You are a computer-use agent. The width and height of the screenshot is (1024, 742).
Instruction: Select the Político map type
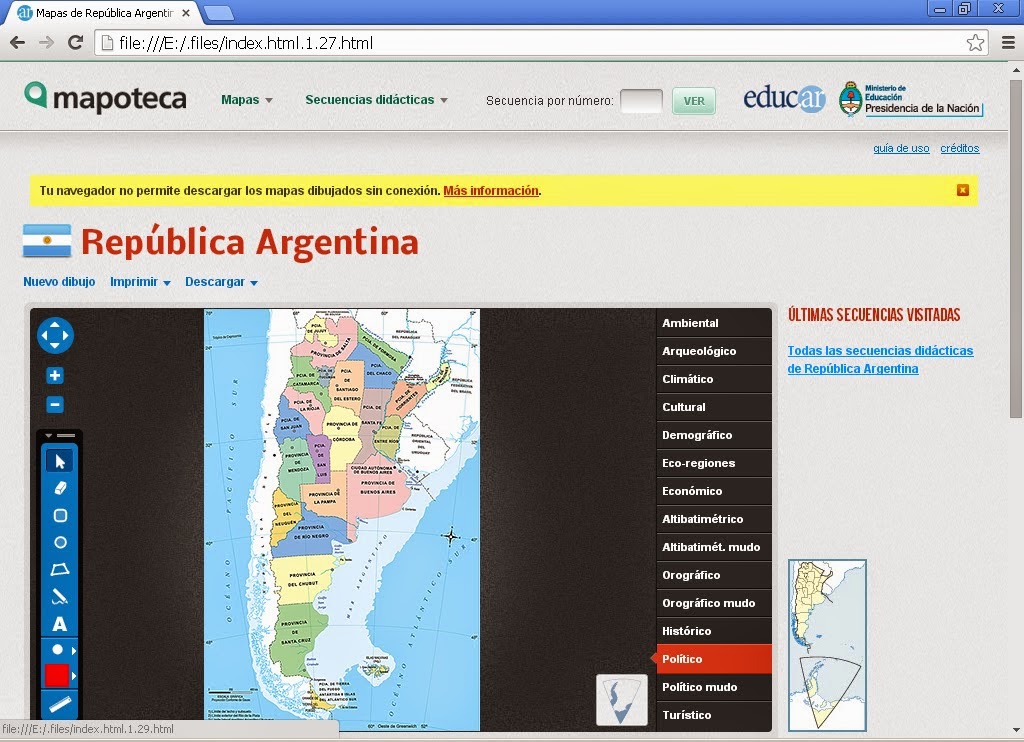pos(714,659)
